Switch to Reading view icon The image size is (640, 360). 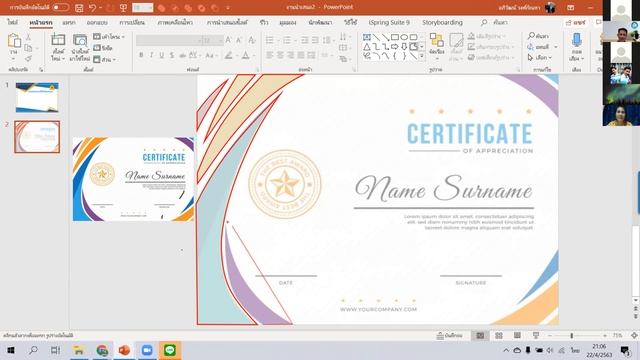(517, 336)
